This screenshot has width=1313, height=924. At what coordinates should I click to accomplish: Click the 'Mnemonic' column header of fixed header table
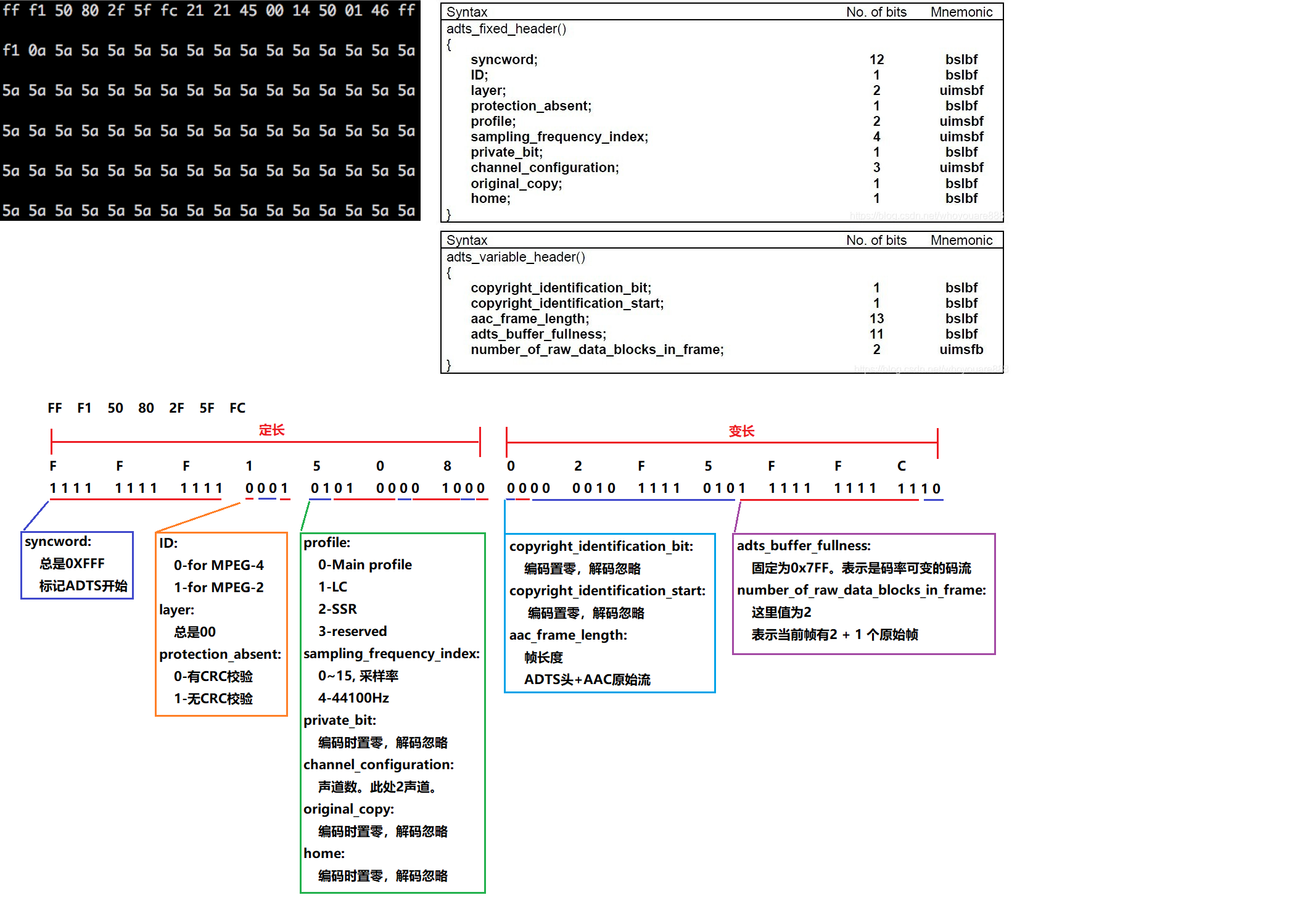point(961,12)
